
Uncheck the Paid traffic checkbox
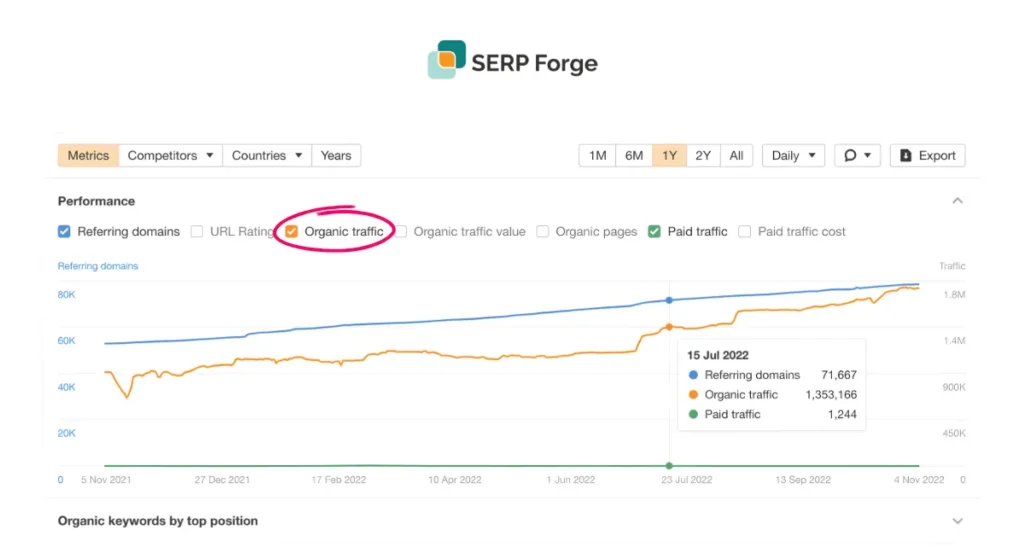tap(654, 231)
